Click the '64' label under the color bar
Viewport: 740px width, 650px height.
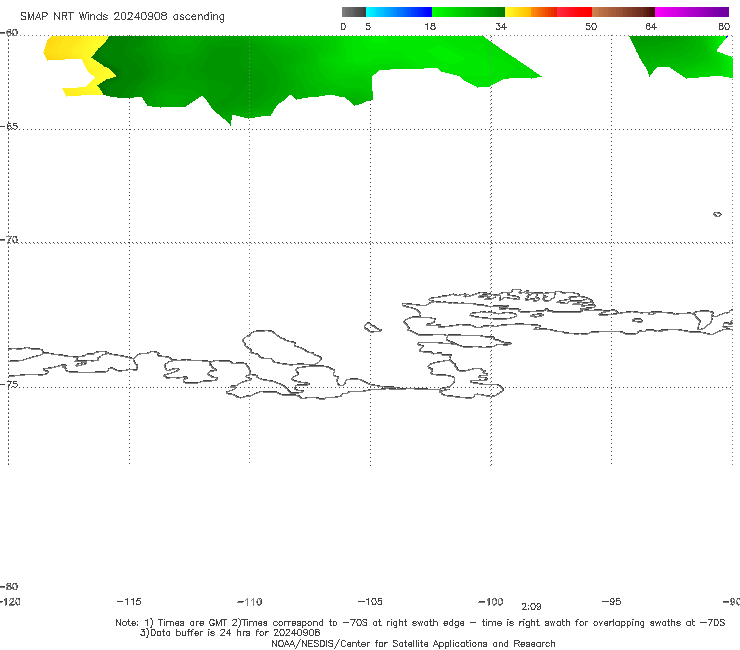pyautogui.click(x=651, y=26)
